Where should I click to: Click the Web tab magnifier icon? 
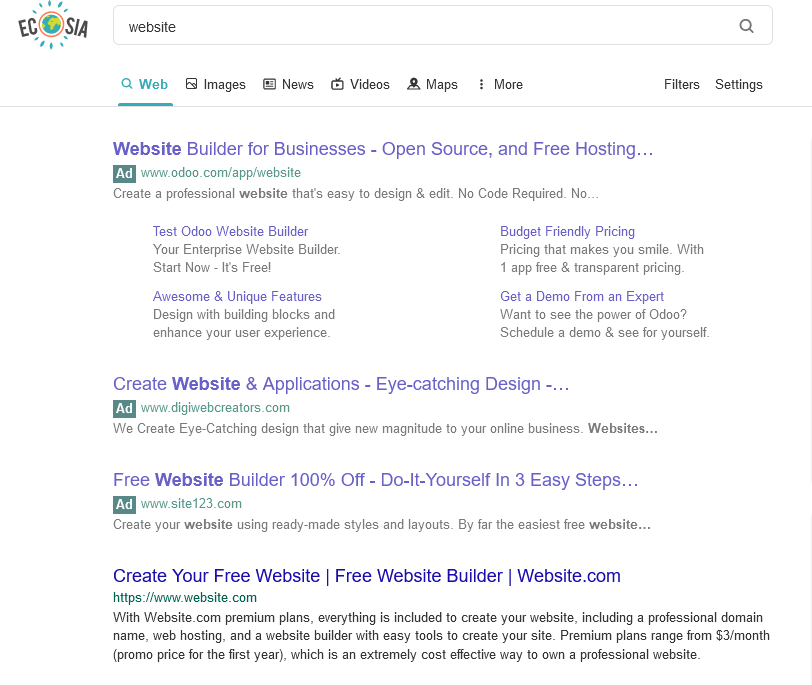(126, 83)
